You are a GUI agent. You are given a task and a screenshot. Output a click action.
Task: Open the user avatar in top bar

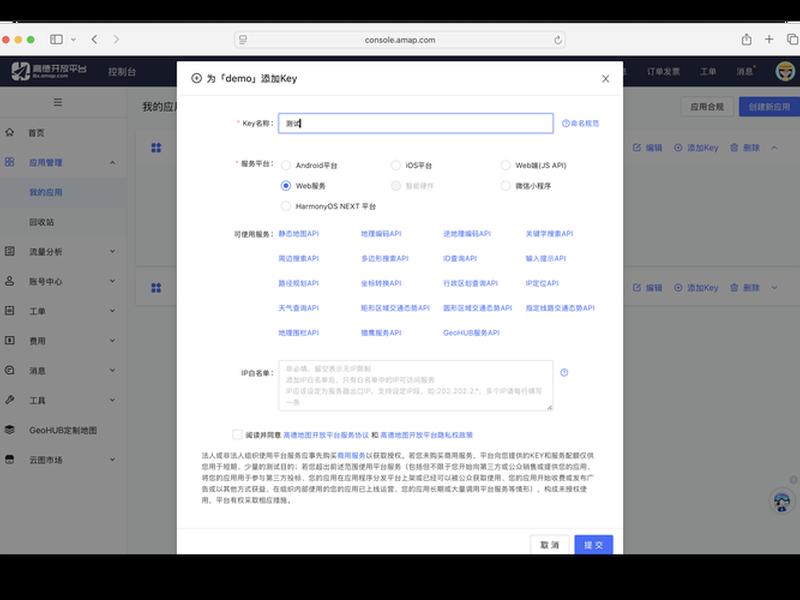coord(785,71)
